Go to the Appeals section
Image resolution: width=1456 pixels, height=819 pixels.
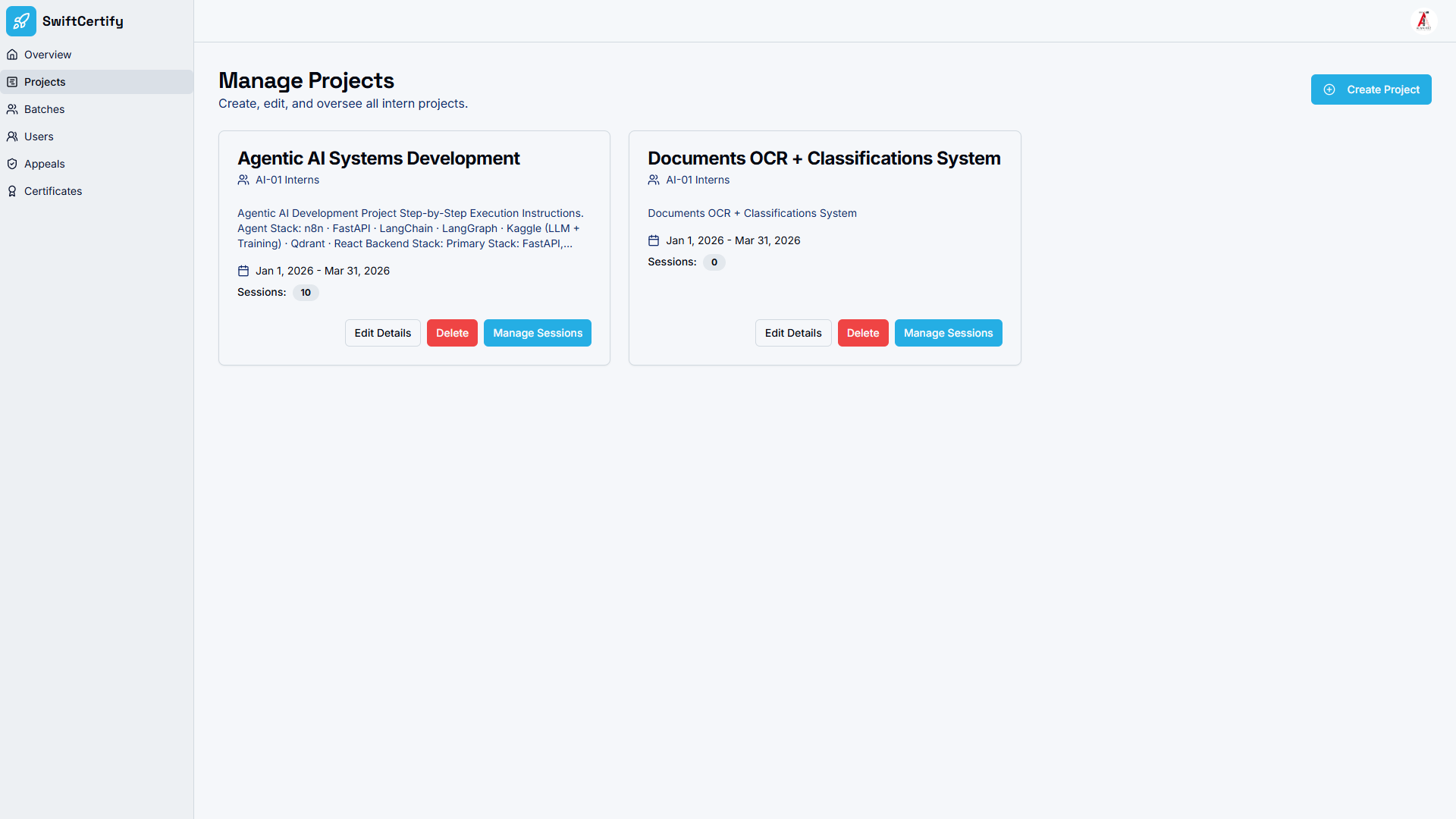(x=44, y=164)
